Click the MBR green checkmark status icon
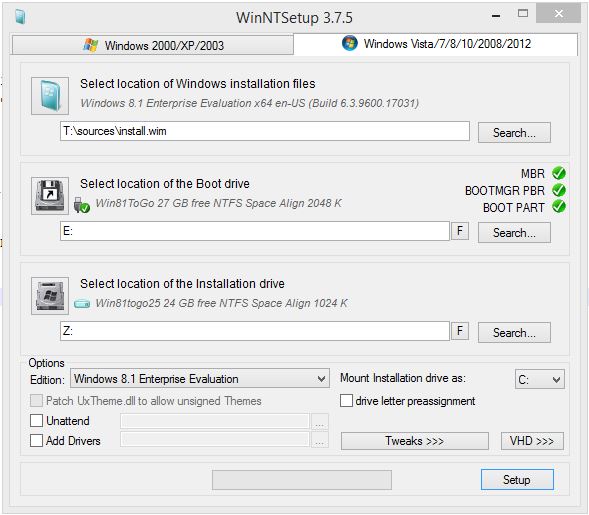The image size is (589, 515). point(559,173)
